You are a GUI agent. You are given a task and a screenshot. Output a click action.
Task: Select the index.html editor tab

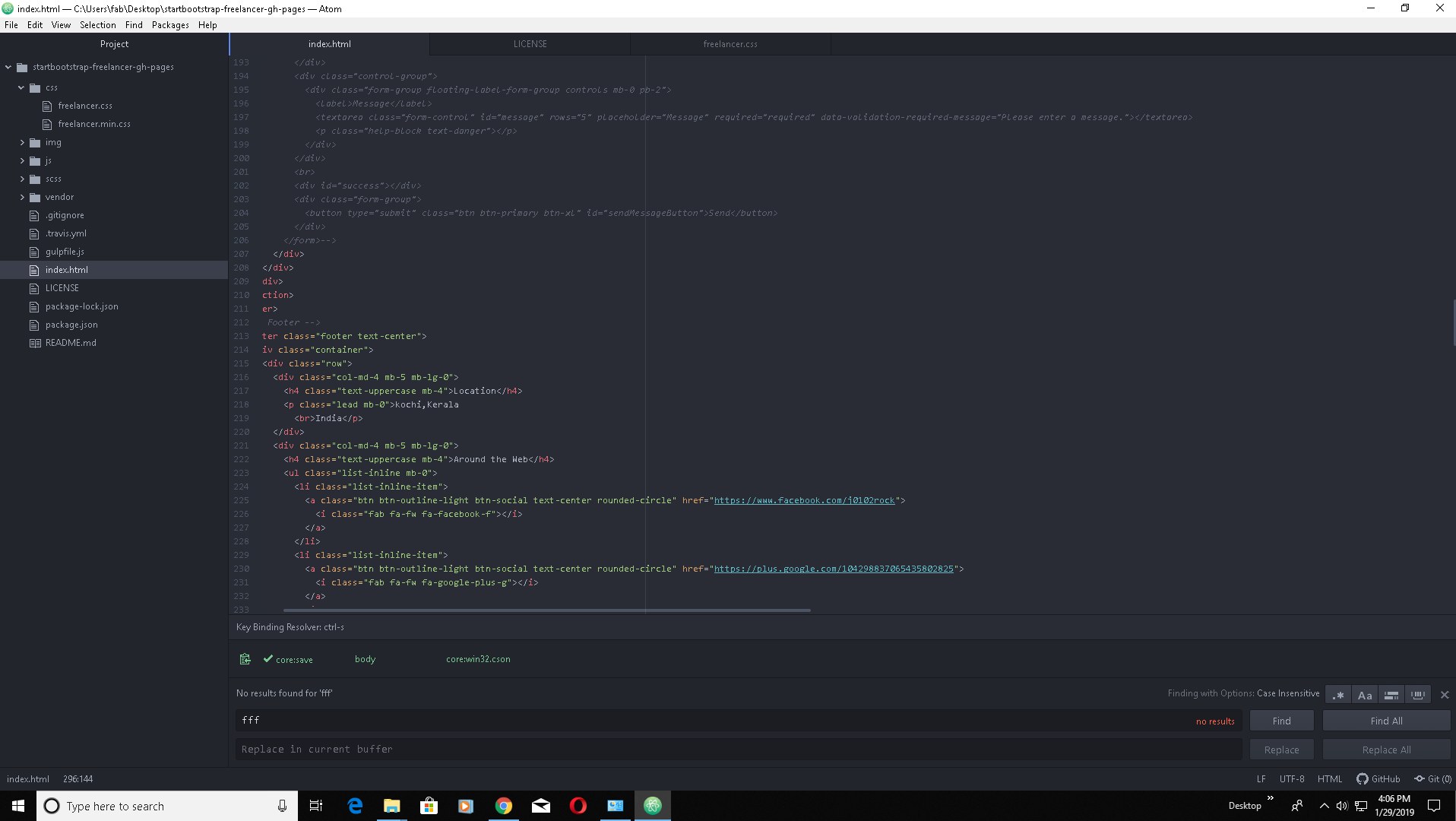(x=330, y=44)
